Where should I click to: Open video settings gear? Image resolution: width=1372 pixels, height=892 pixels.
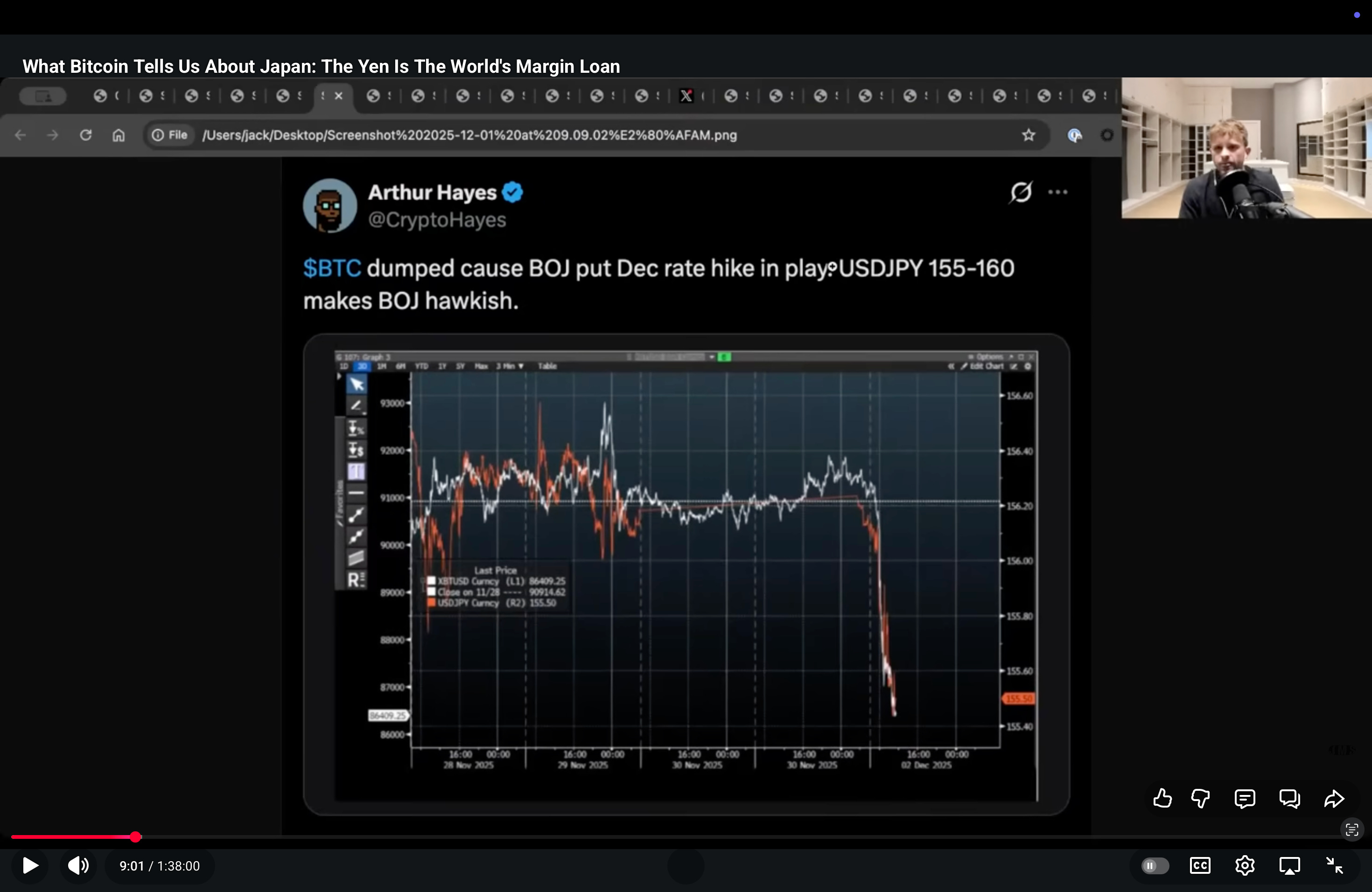(1245, 865)
